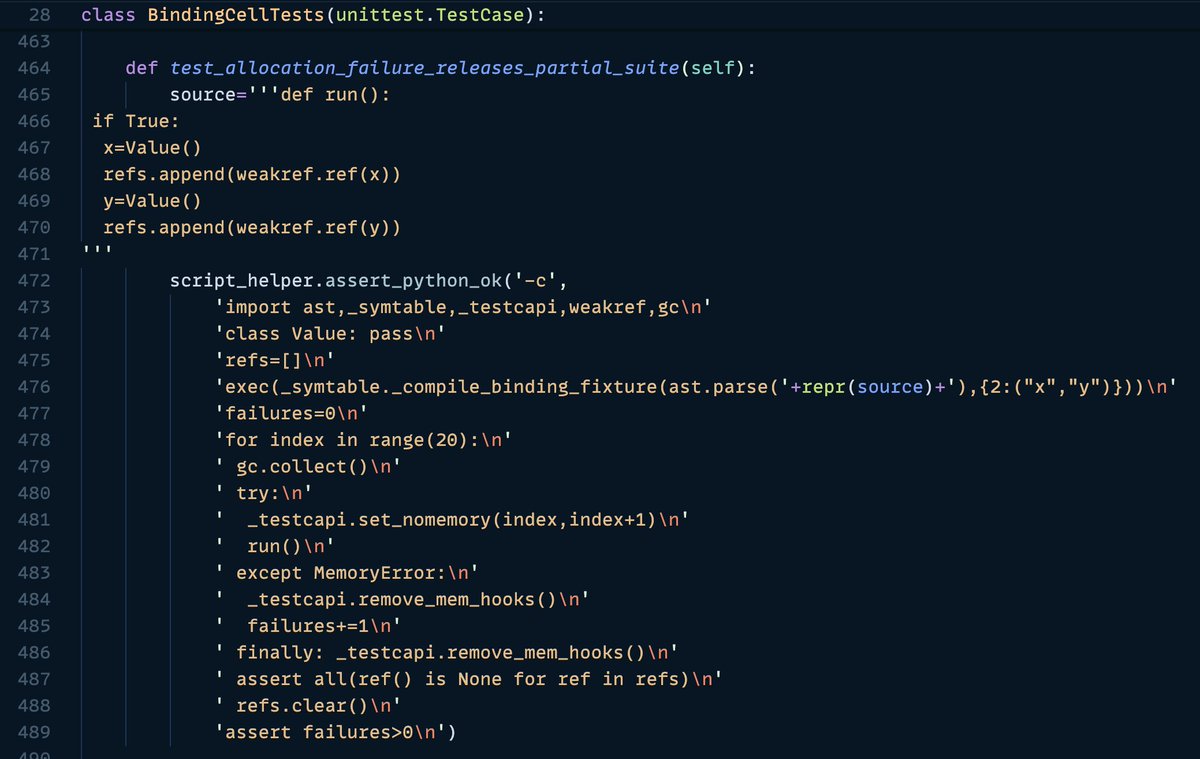
Task: Click 'for index in range(20):' string
Action: [363, 442]
